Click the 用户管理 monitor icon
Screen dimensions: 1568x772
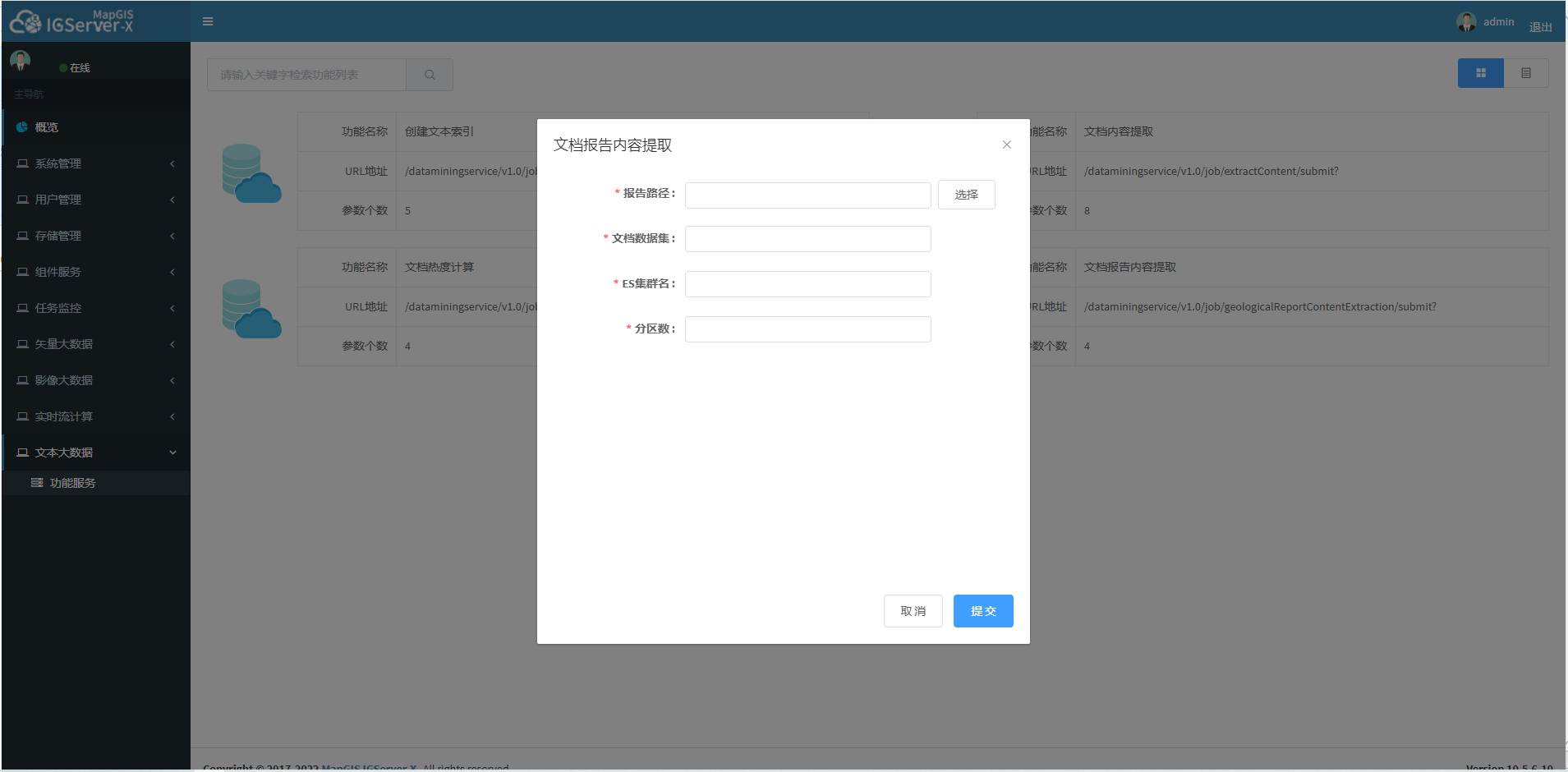(x=22, y=200)
